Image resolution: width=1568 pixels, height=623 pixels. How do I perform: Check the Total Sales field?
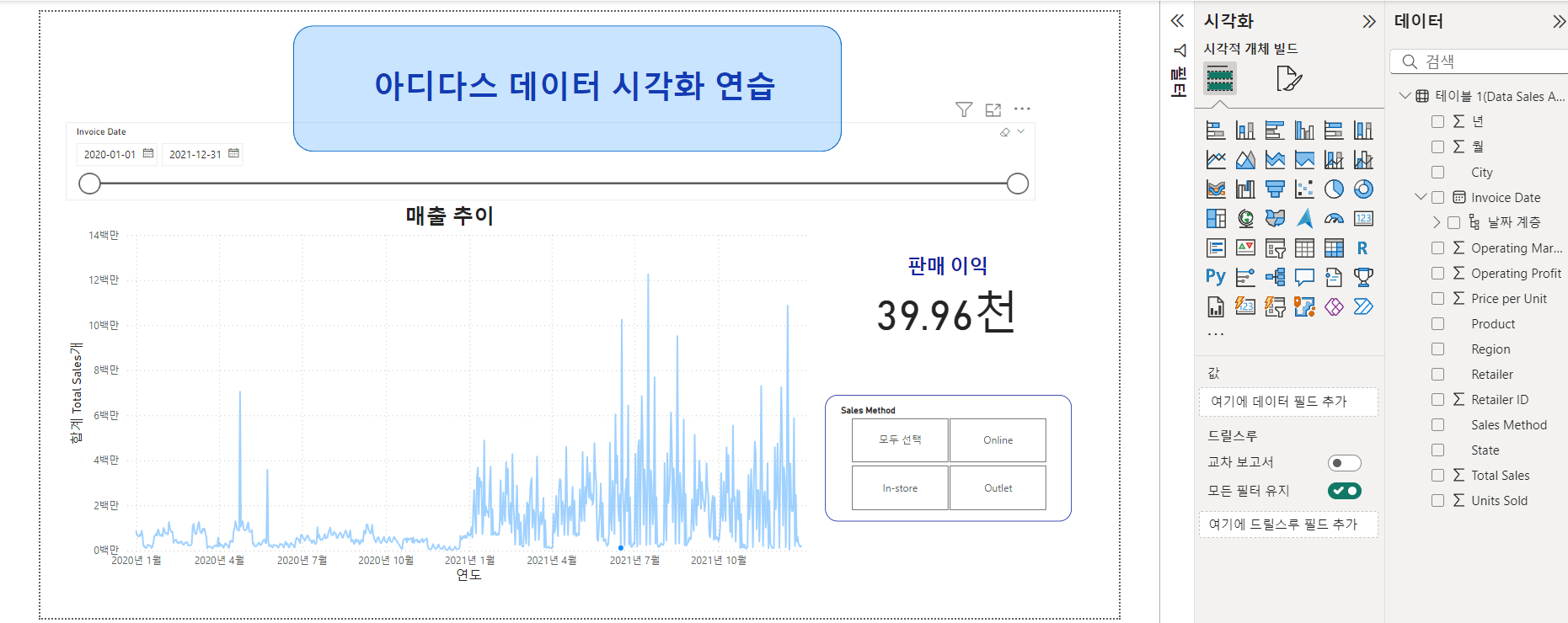coord(1437,475)
